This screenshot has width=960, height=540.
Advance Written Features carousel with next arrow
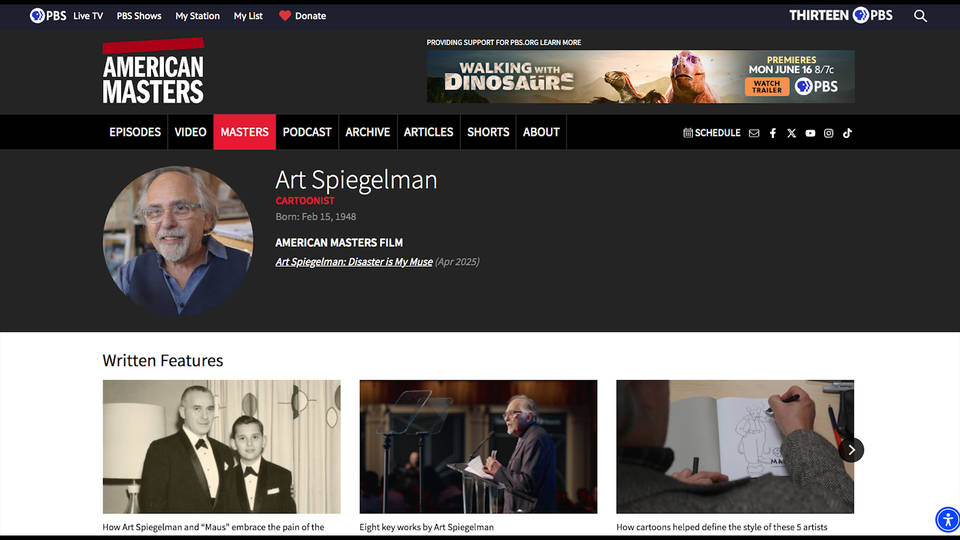[851, 450]
